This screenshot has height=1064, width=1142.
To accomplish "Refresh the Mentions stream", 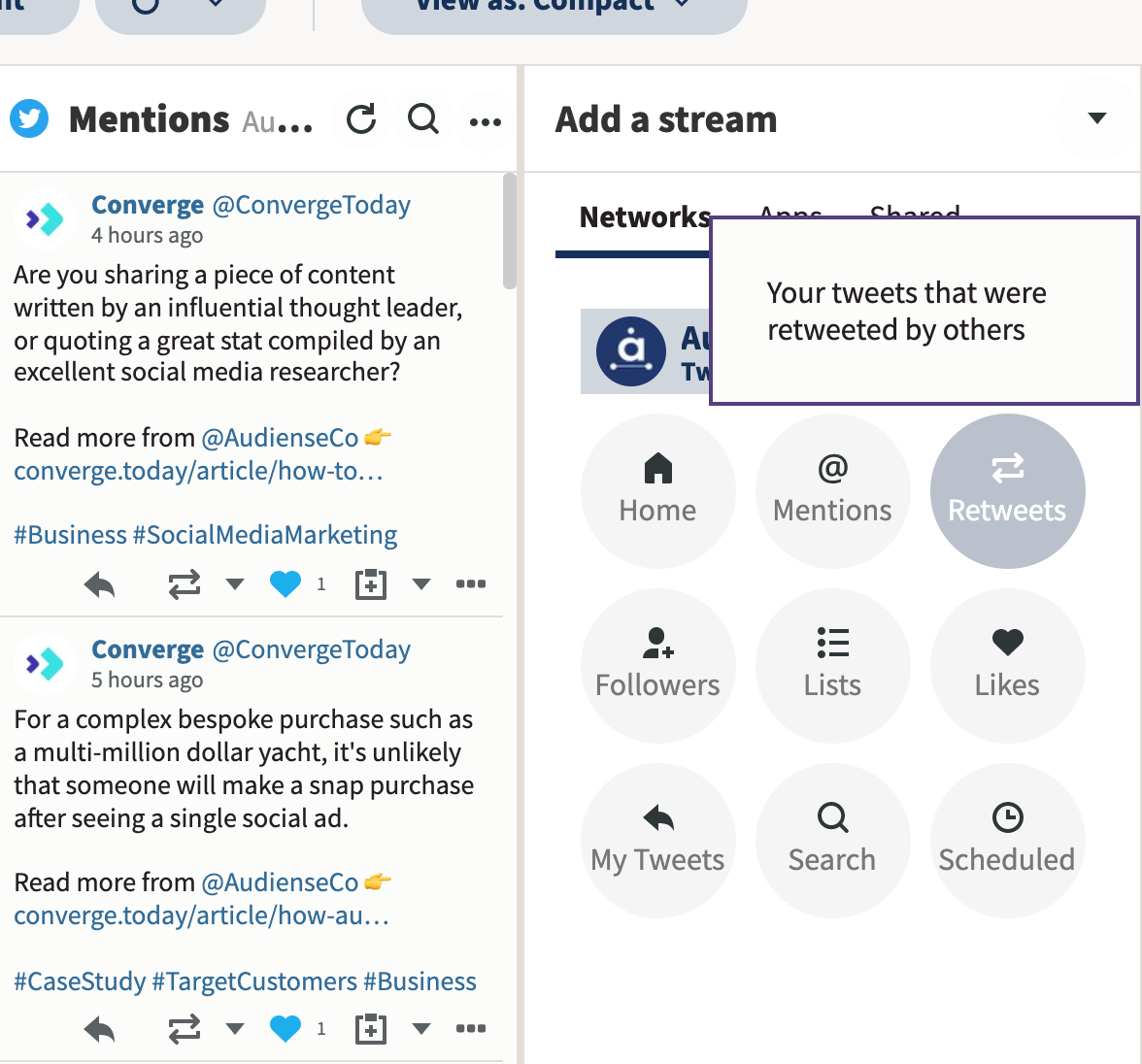I will click(360, 118).
